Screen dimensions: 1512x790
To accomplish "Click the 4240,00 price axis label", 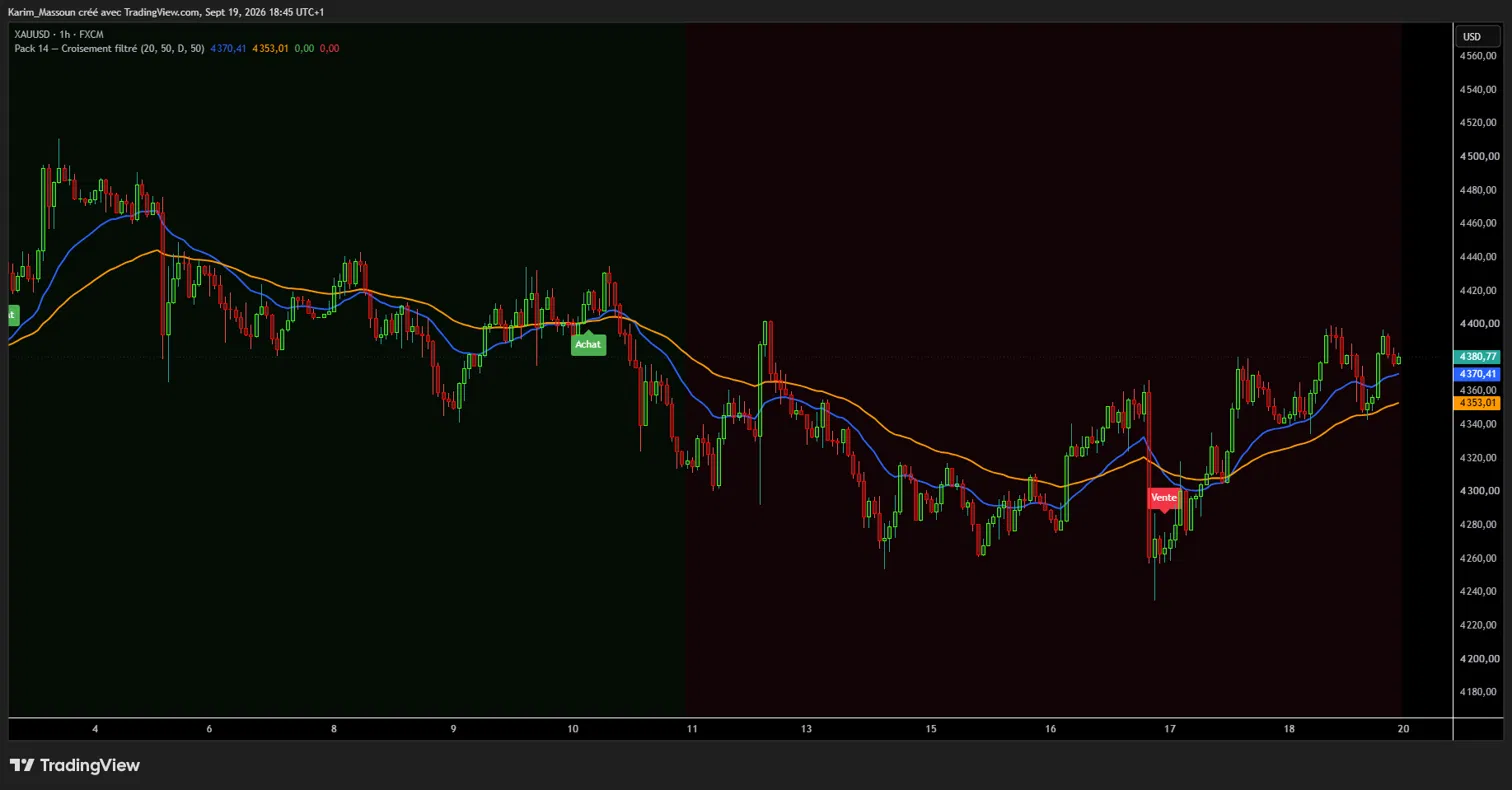I will [1478, 591].
